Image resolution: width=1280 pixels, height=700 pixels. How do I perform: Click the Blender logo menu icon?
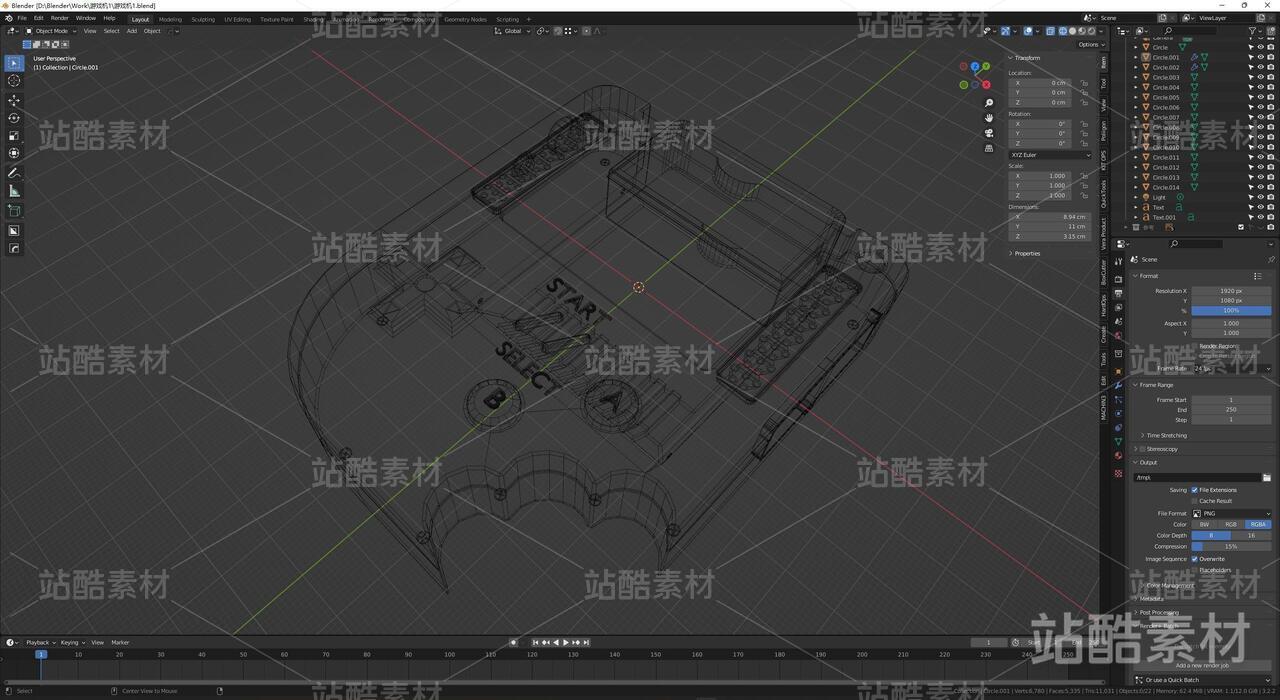(x=9, y=18)
